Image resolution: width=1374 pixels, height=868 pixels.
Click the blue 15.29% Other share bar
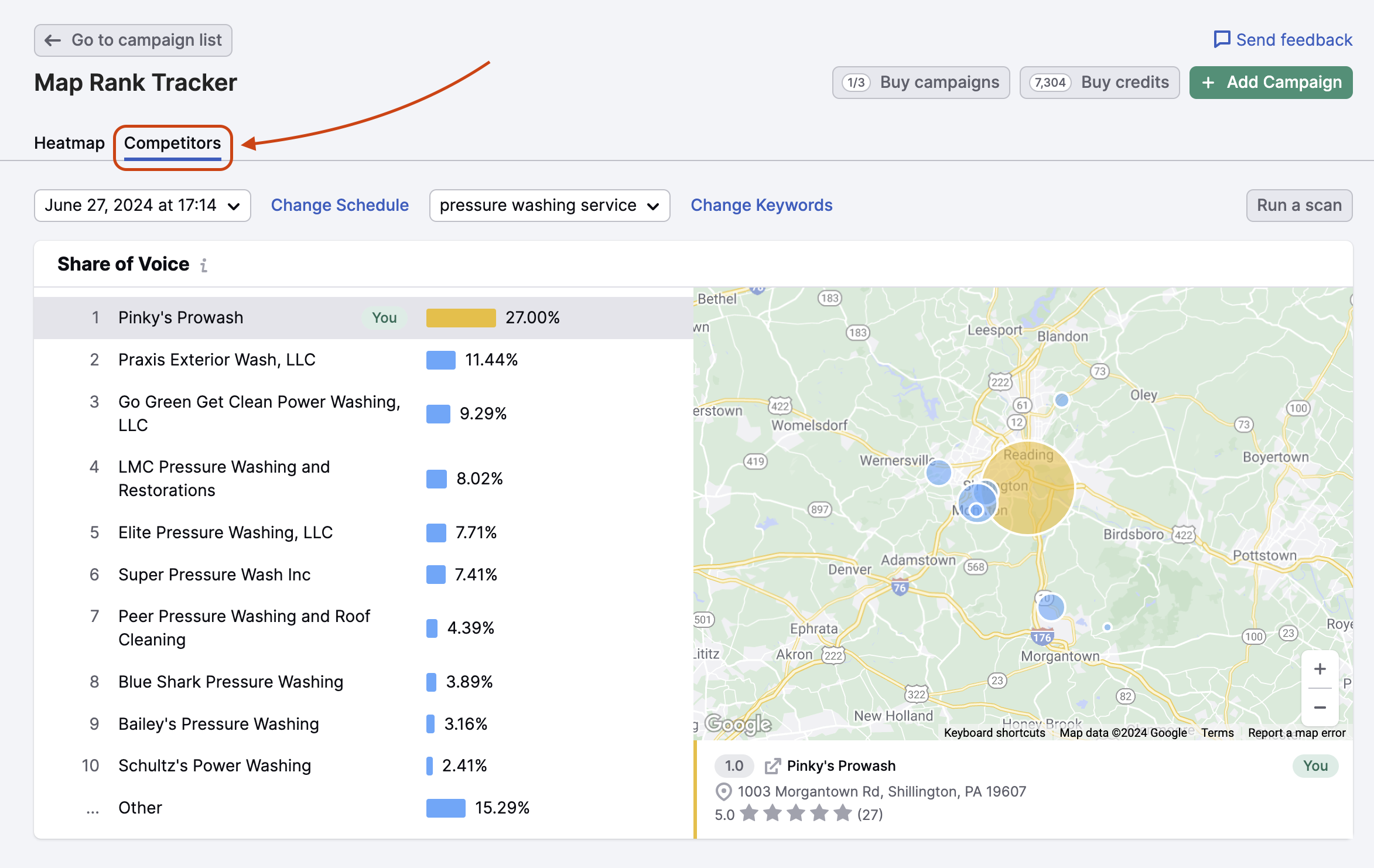point(446,808)
